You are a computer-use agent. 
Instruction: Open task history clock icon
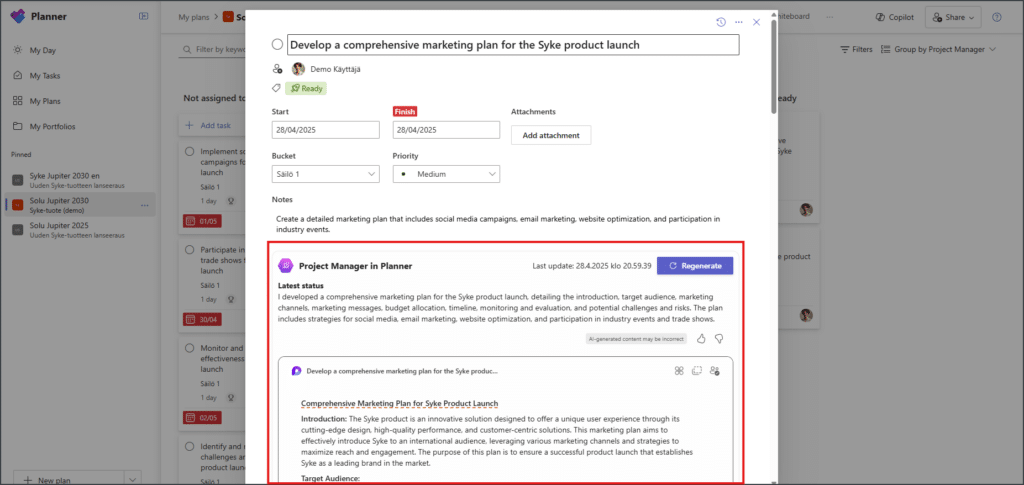point(721,22)
